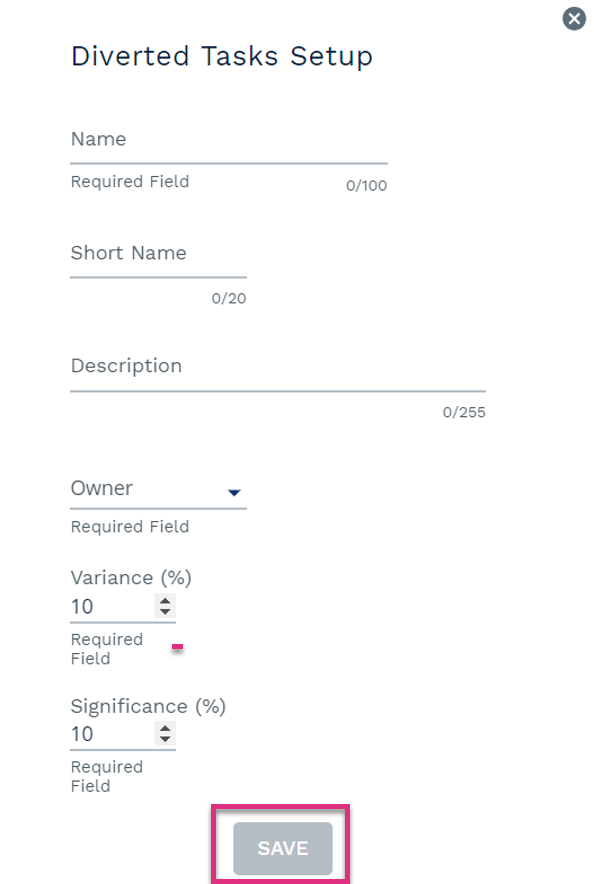Select the Variance (%) value field
Screen dimensions: 594x884
[112, 607]
